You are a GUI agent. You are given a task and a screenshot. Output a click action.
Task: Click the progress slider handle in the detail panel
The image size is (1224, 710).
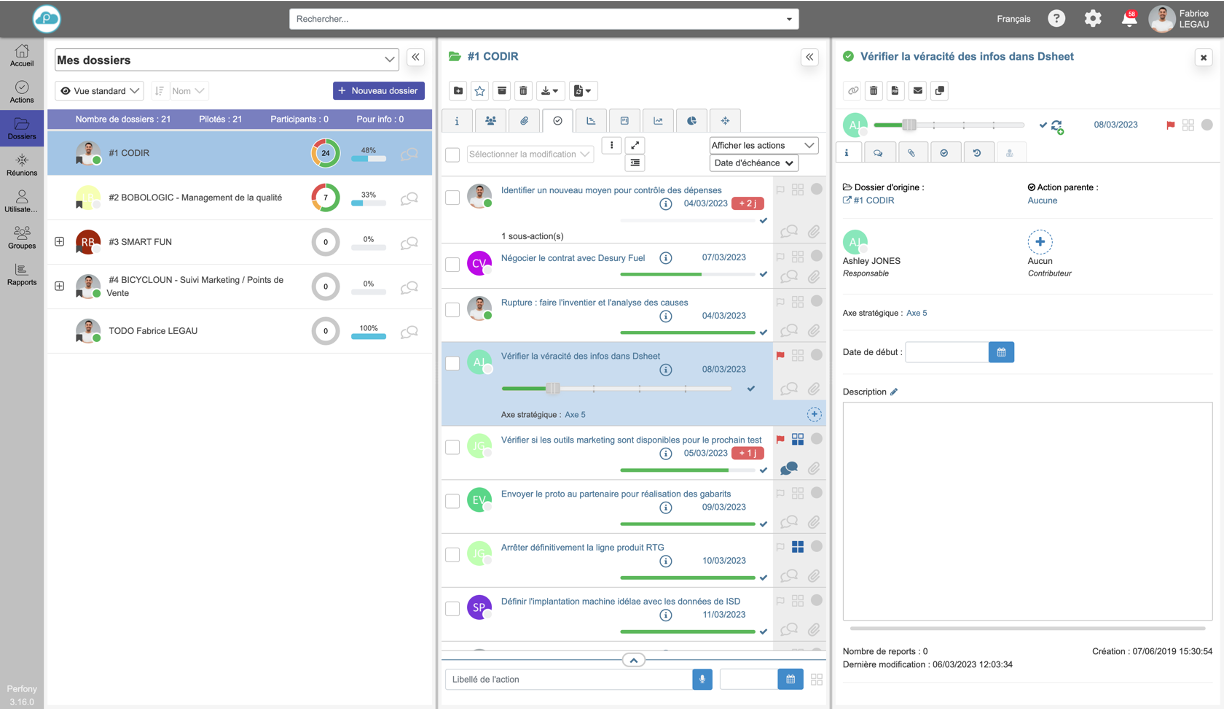[x=909, y=125]
